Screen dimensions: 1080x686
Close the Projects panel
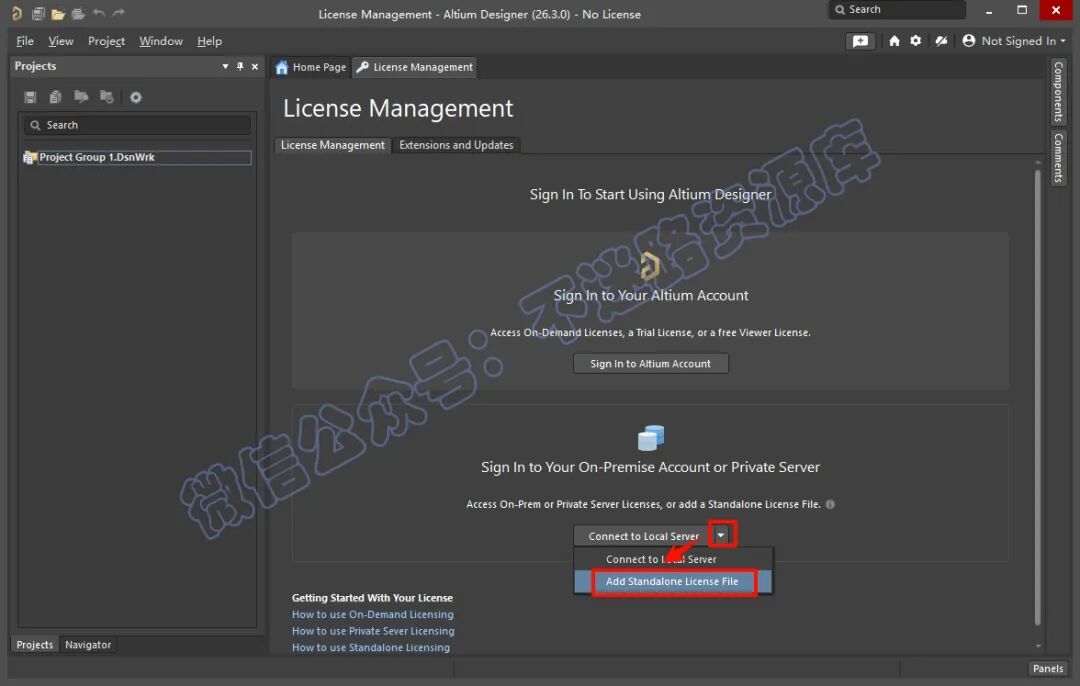coord(255,66)
